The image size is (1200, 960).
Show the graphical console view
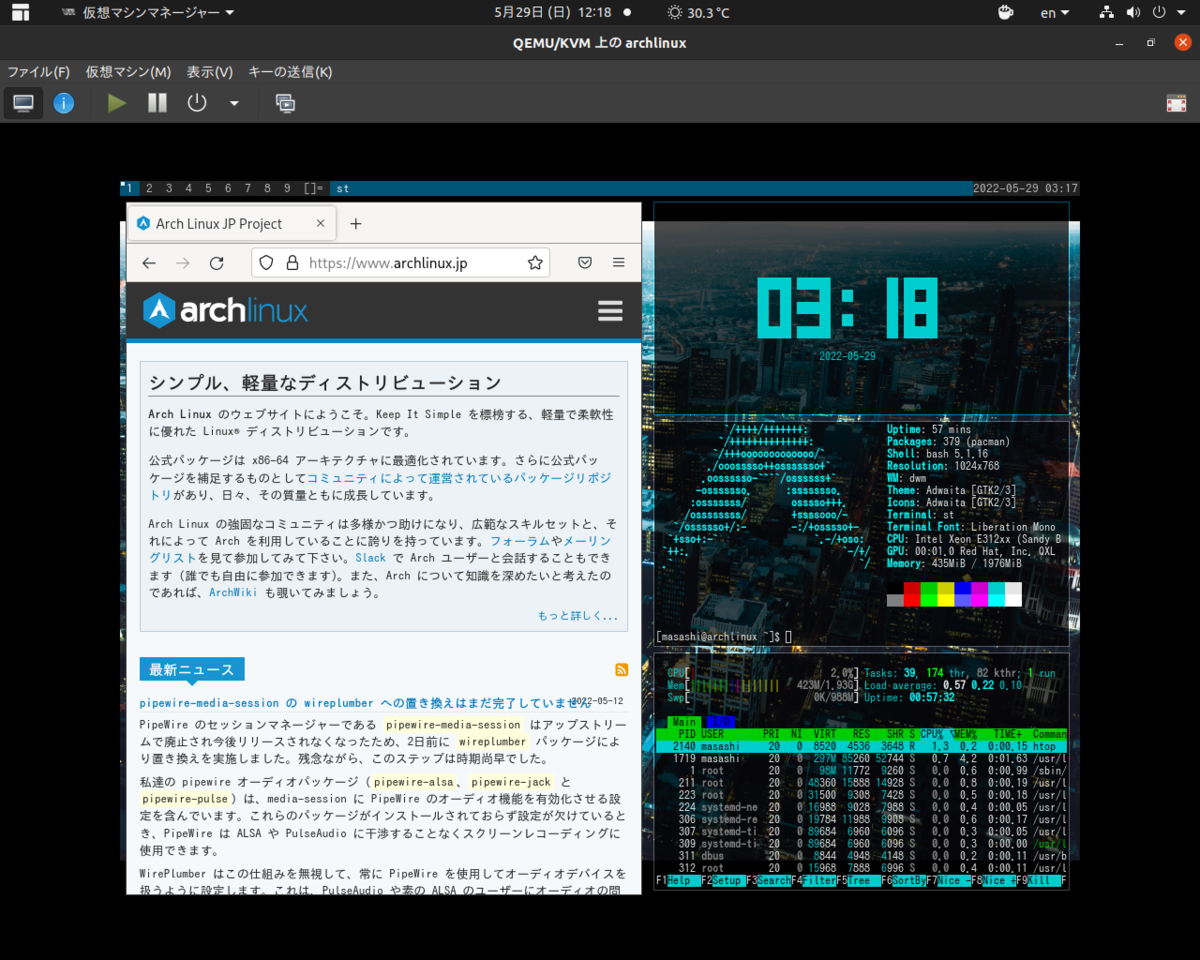click(x=23, y=103)
